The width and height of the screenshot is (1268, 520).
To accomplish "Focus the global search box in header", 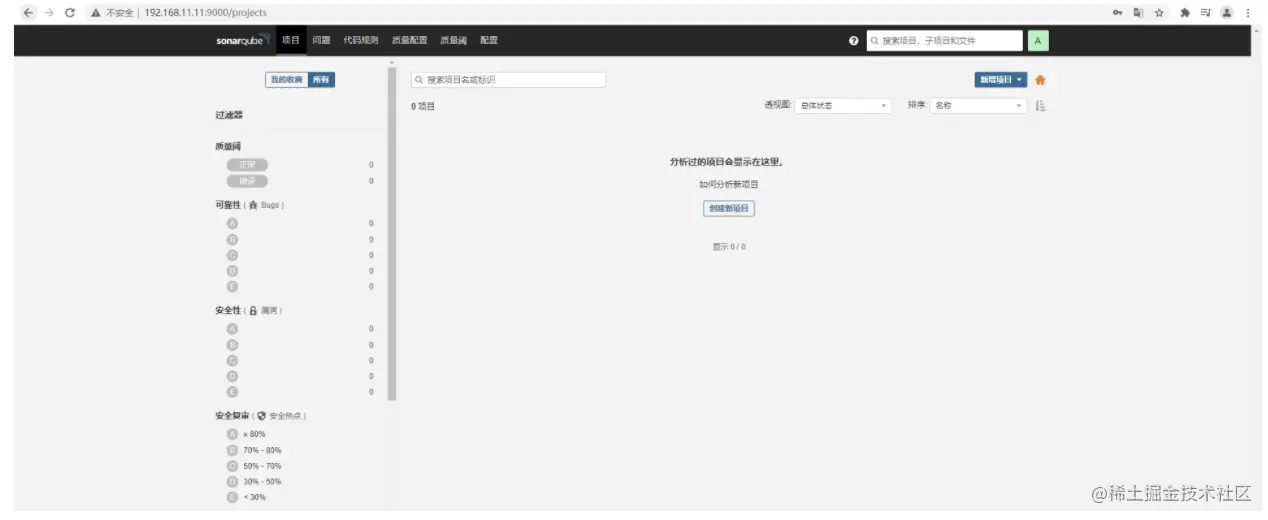I will click(945, 41).
